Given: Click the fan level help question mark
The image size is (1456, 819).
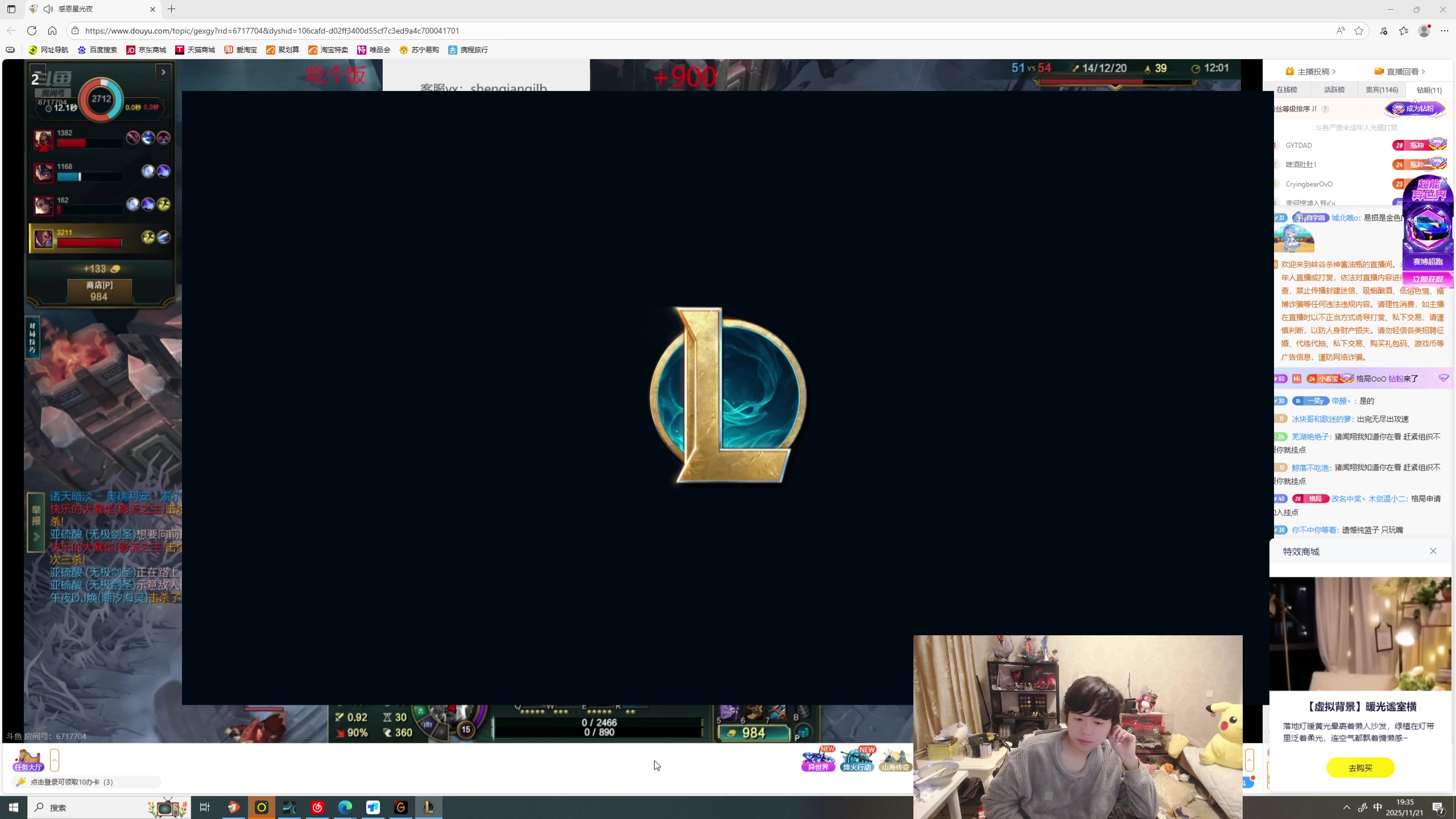Looking at the screenshot, I should pos(1325,109).
